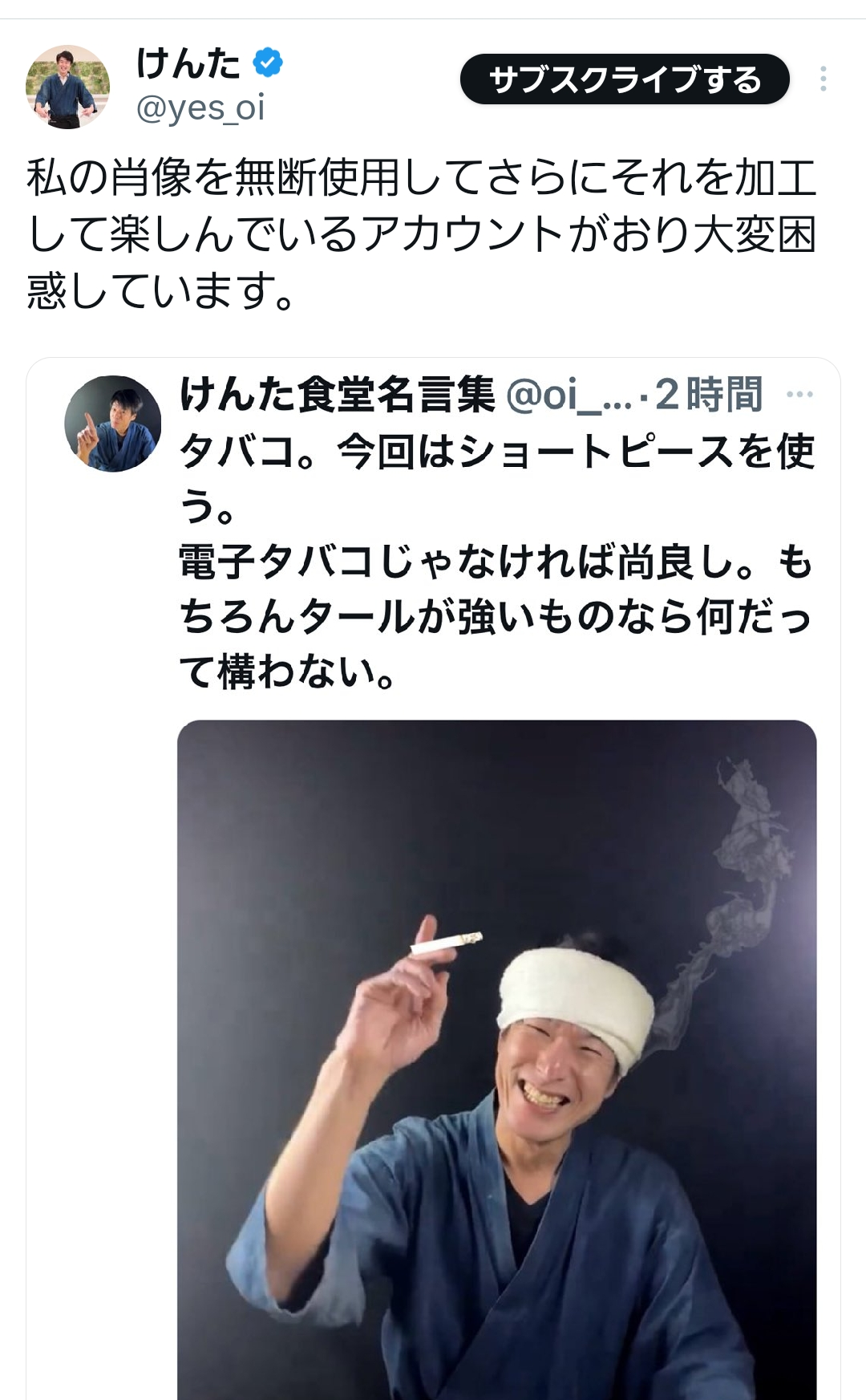Open the quoted tweet text about タバコ

click(497, 561)
